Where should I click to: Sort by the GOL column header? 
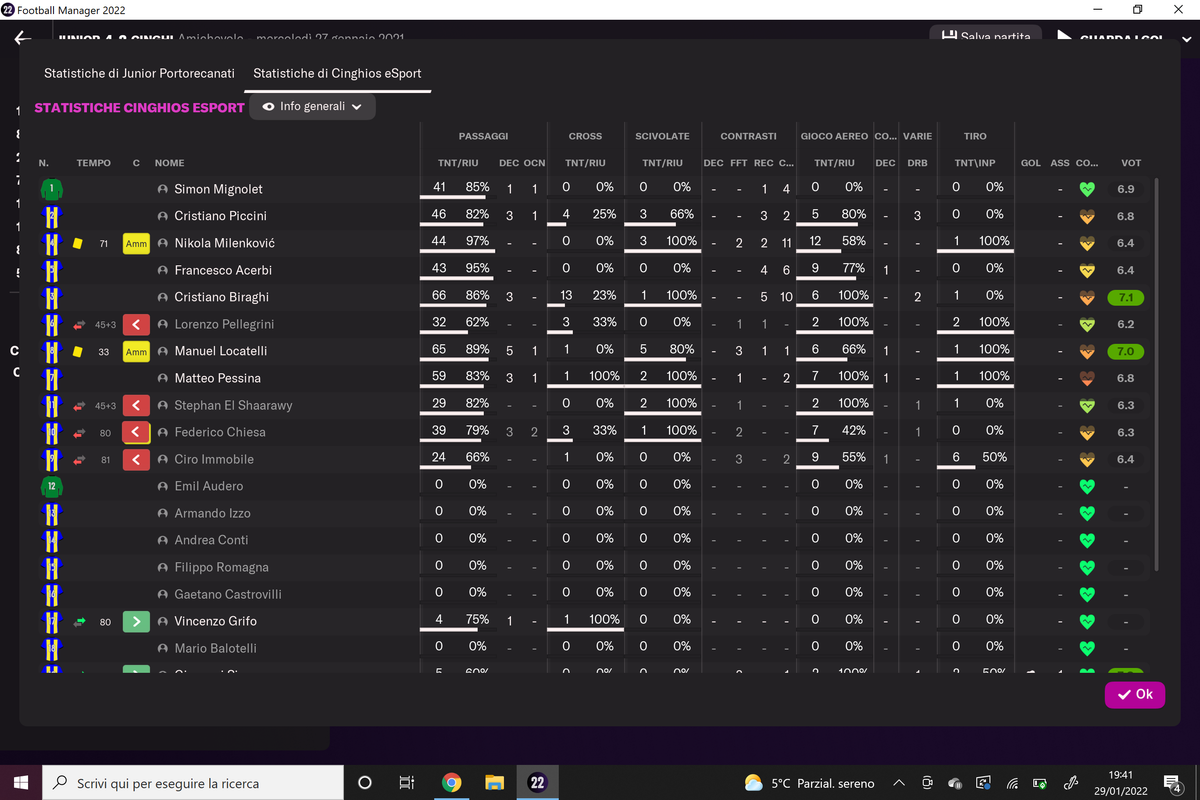pos(1031,163)
